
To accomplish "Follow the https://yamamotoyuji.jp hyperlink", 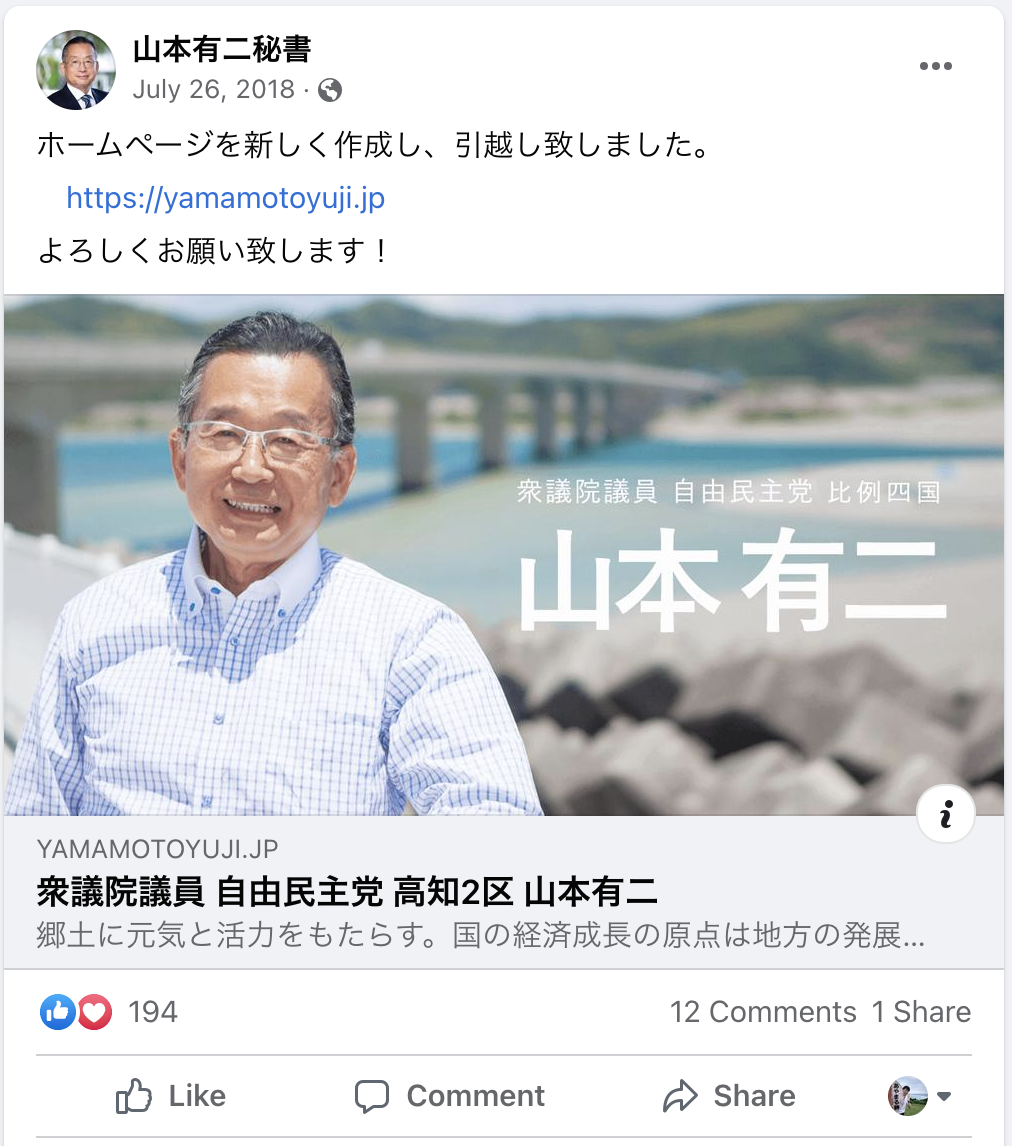I will pyautogui.click(x=226, y=198).
